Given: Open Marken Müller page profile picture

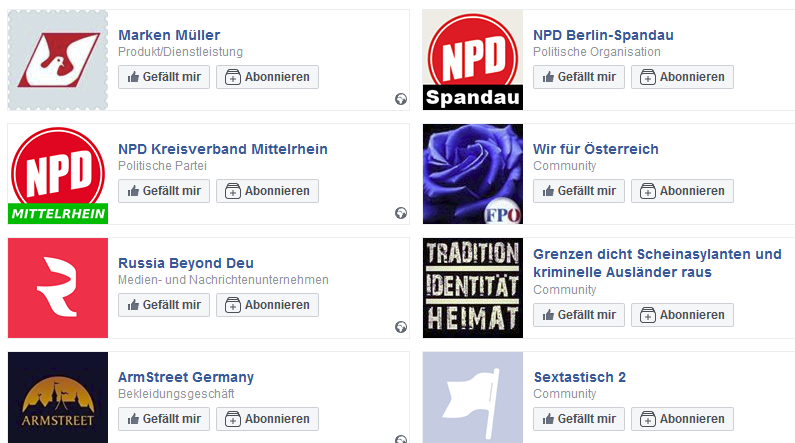Looking at the screenshot, I should click(58, 60).
